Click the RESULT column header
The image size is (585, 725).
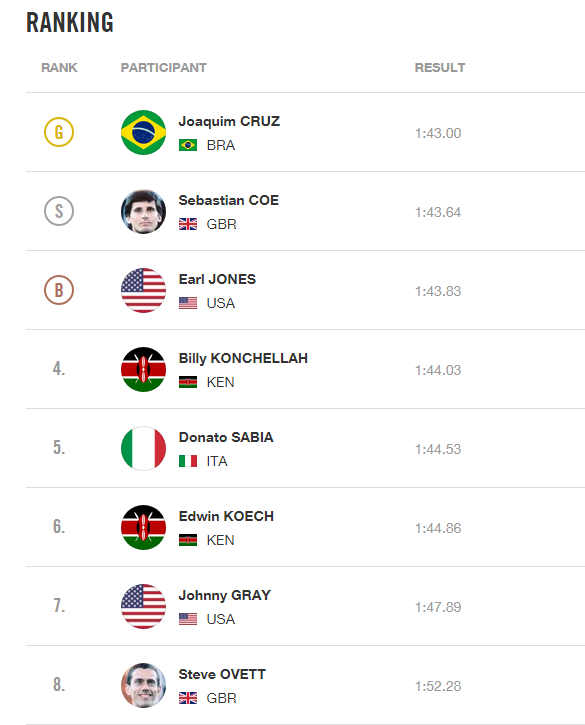(x=440, y=68)
